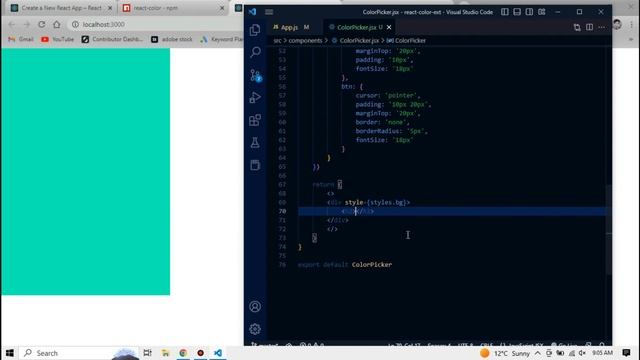Viewport: 640px width, 360px height.
Task: Open the VS Code hamburger menu
Action: pyautogui.click(x=269, y=12)
